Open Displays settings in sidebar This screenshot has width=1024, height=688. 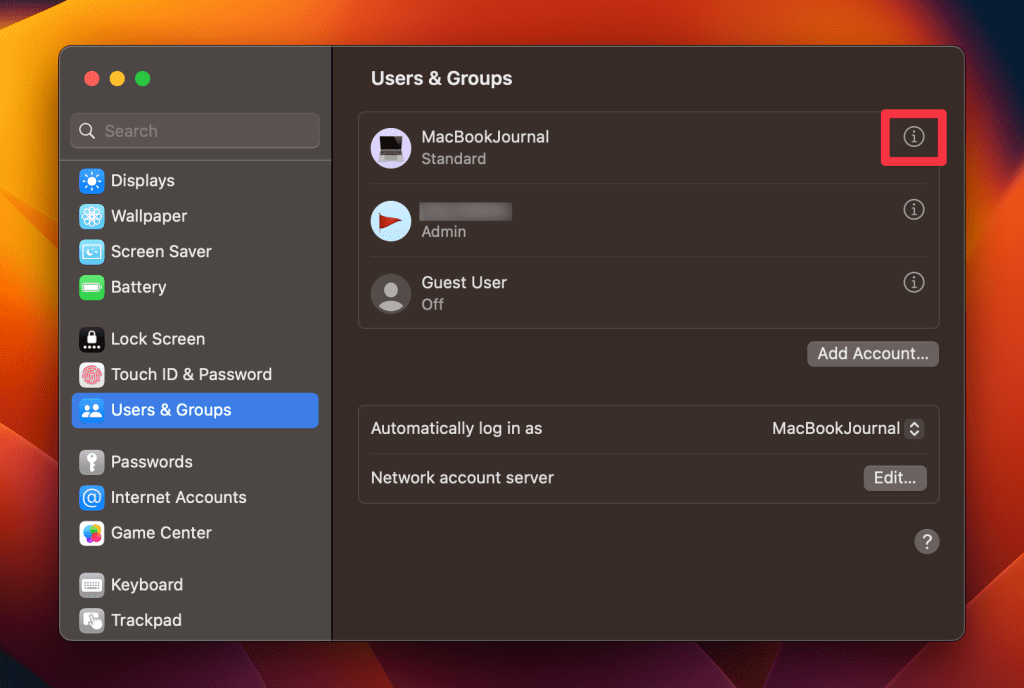click(x=142, y=181)
